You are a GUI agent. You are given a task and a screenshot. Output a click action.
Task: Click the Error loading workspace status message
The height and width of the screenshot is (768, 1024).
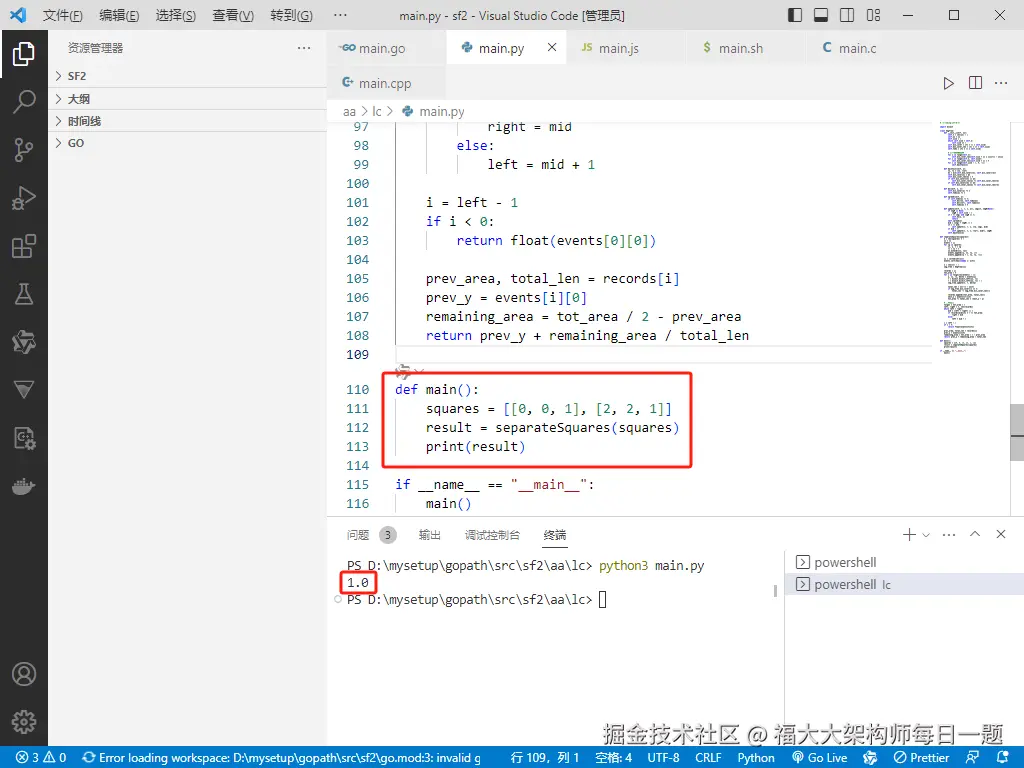(282, 758)
